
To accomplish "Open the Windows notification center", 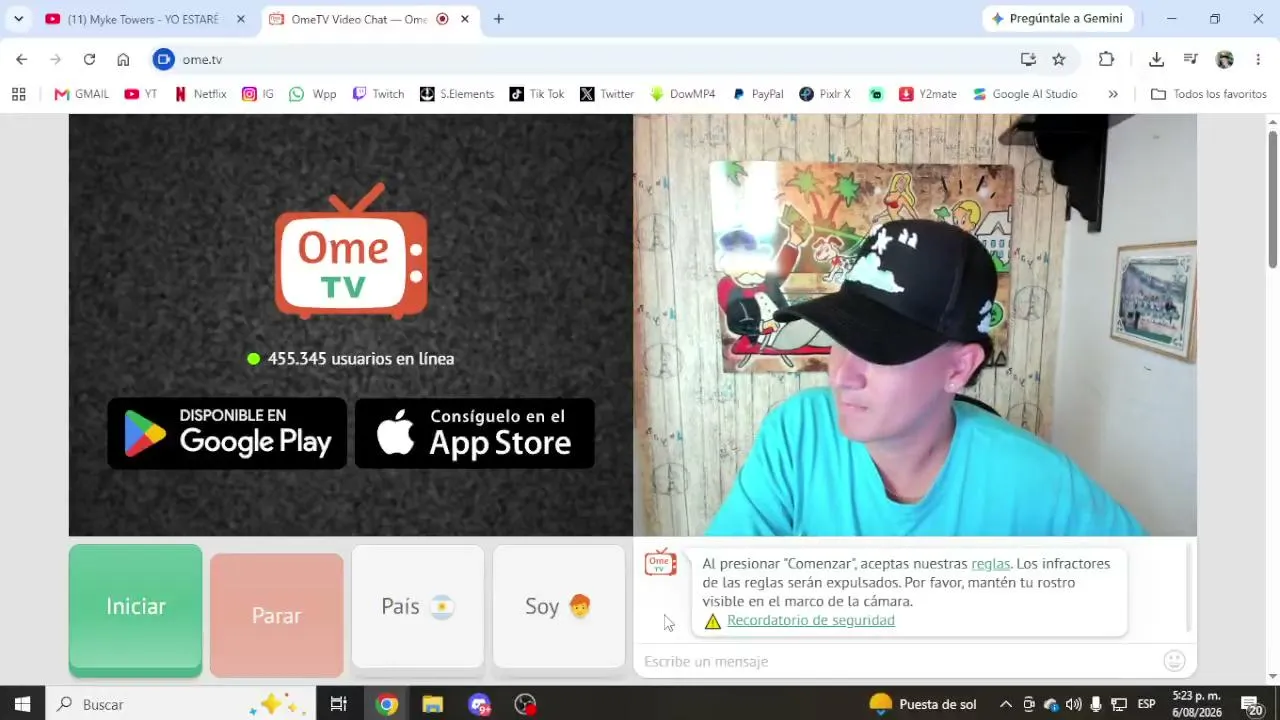I will click(1251, 705).
